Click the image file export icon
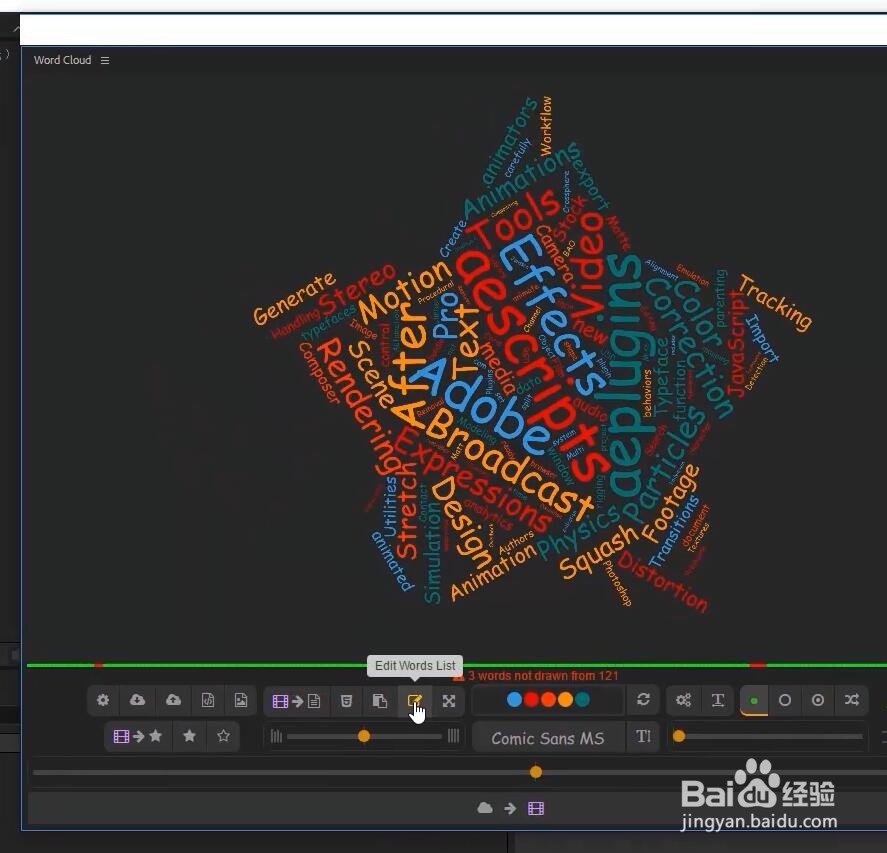 (x=241, y=700)
